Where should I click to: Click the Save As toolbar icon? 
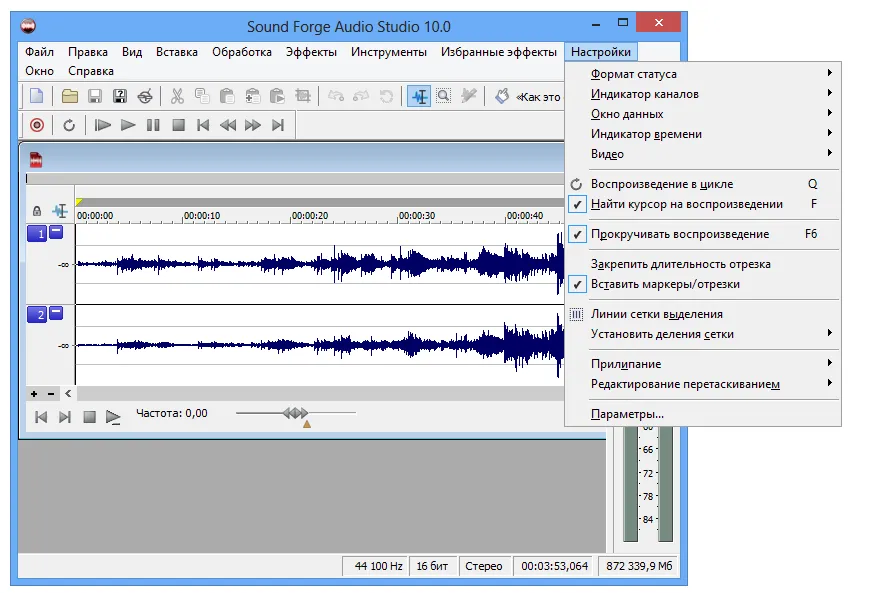click(120, 96)
